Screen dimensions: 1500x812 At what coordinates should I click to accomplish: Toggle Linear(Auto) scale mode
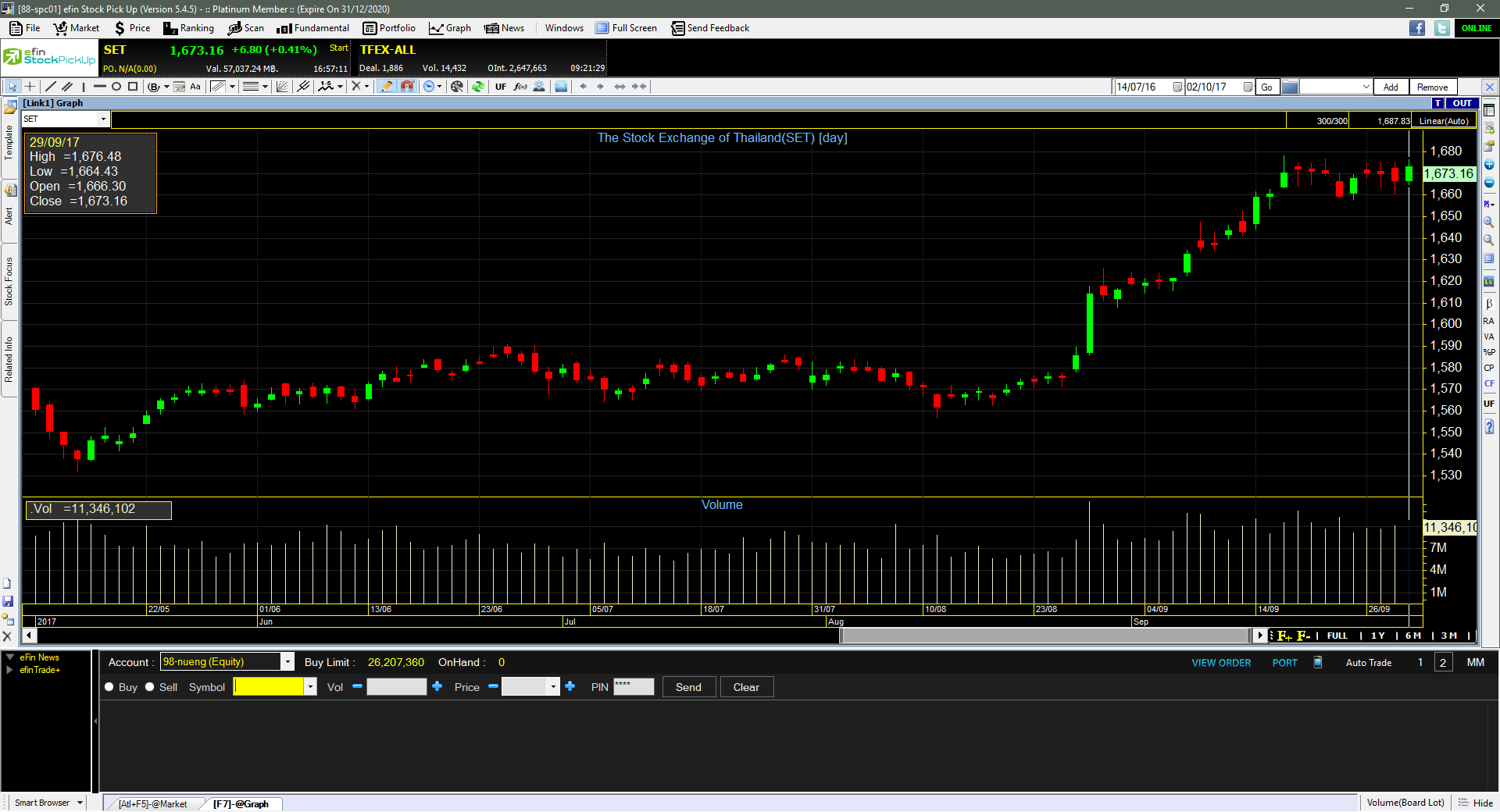1444,121
